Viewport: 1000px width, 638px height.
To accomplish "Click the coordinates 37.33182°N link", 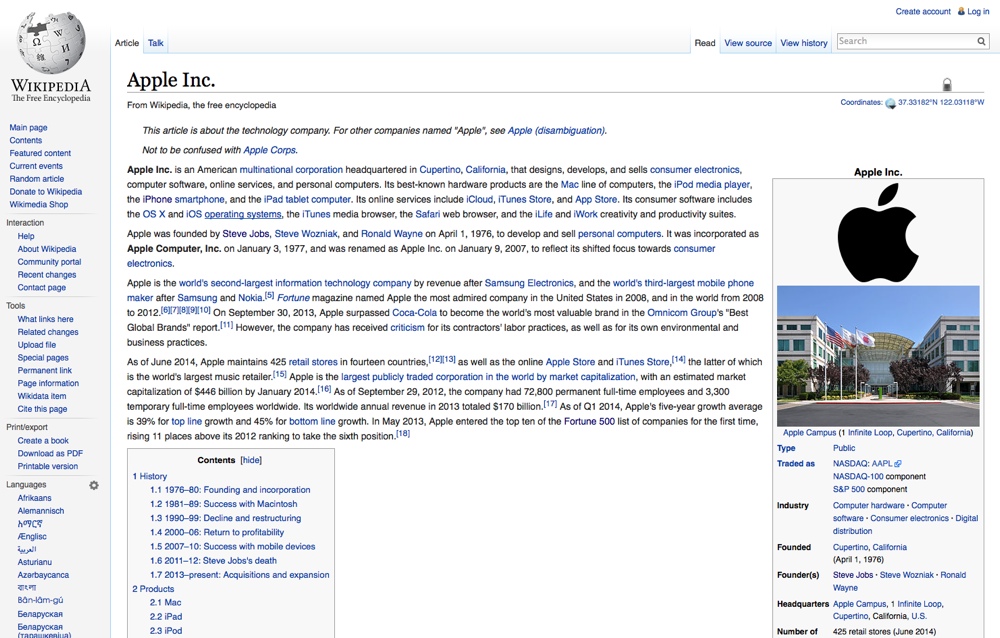I will [x=941, y=102].
